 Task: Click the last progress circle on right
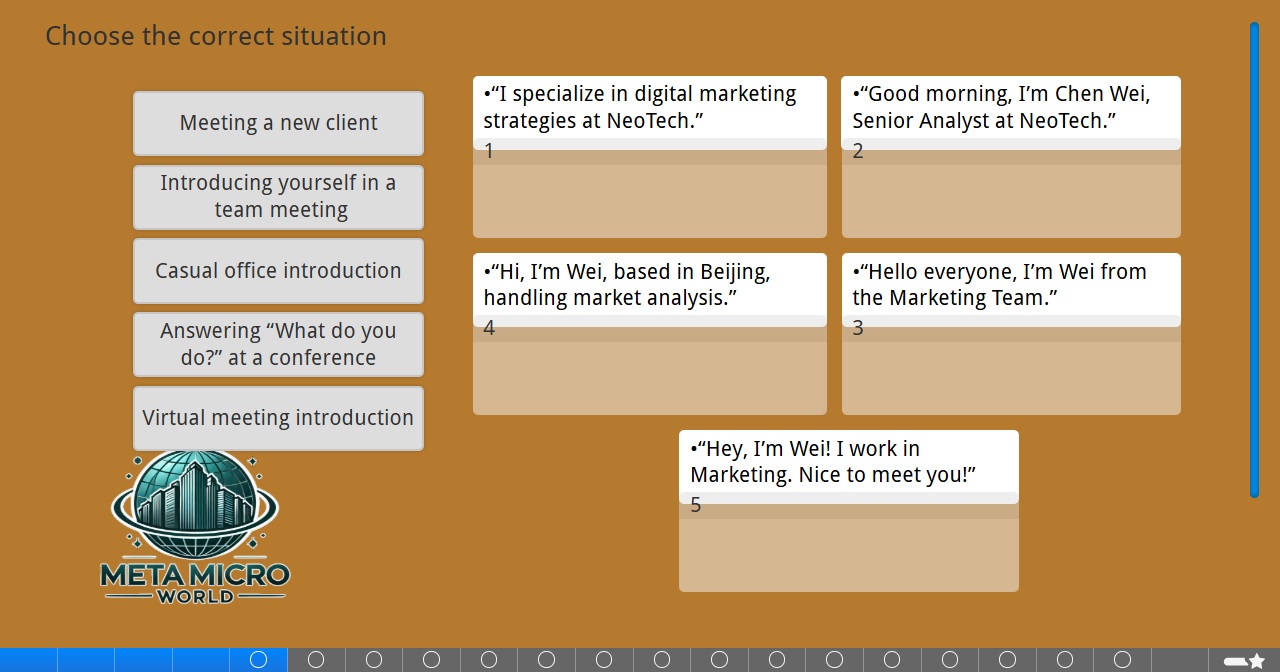(1123, 660)
